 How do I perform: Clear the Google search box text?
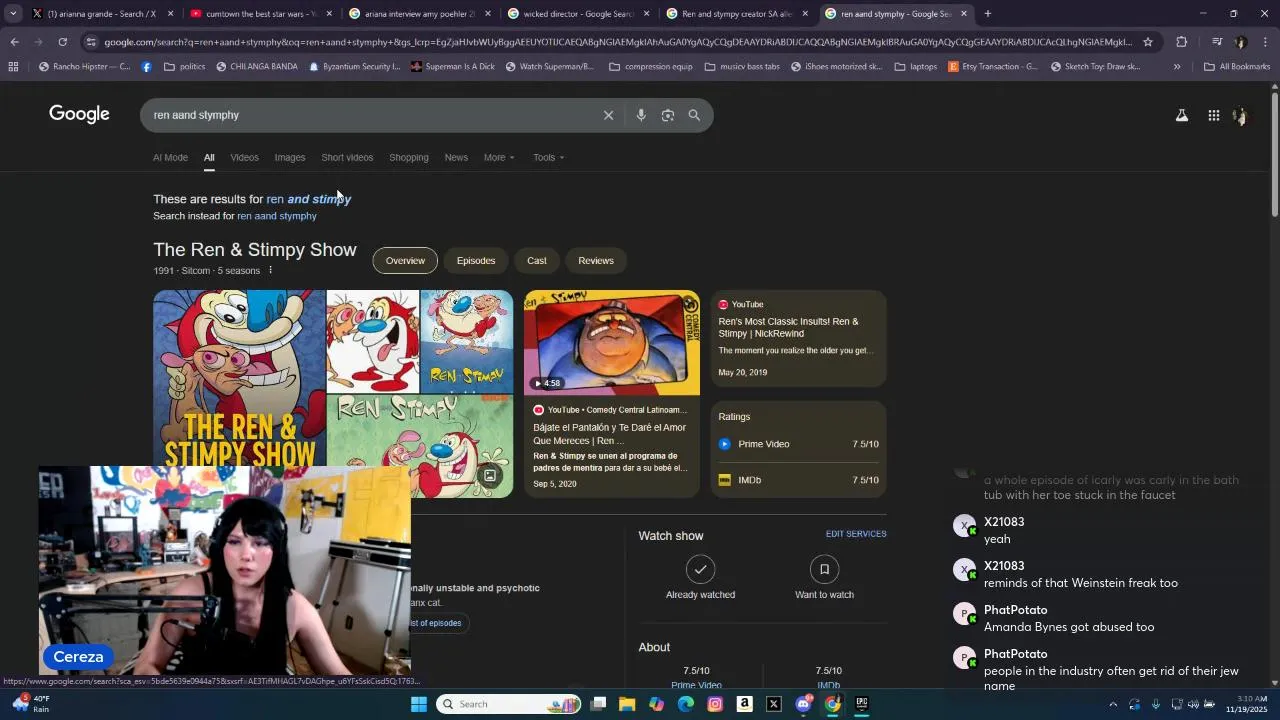coord(608,115)
